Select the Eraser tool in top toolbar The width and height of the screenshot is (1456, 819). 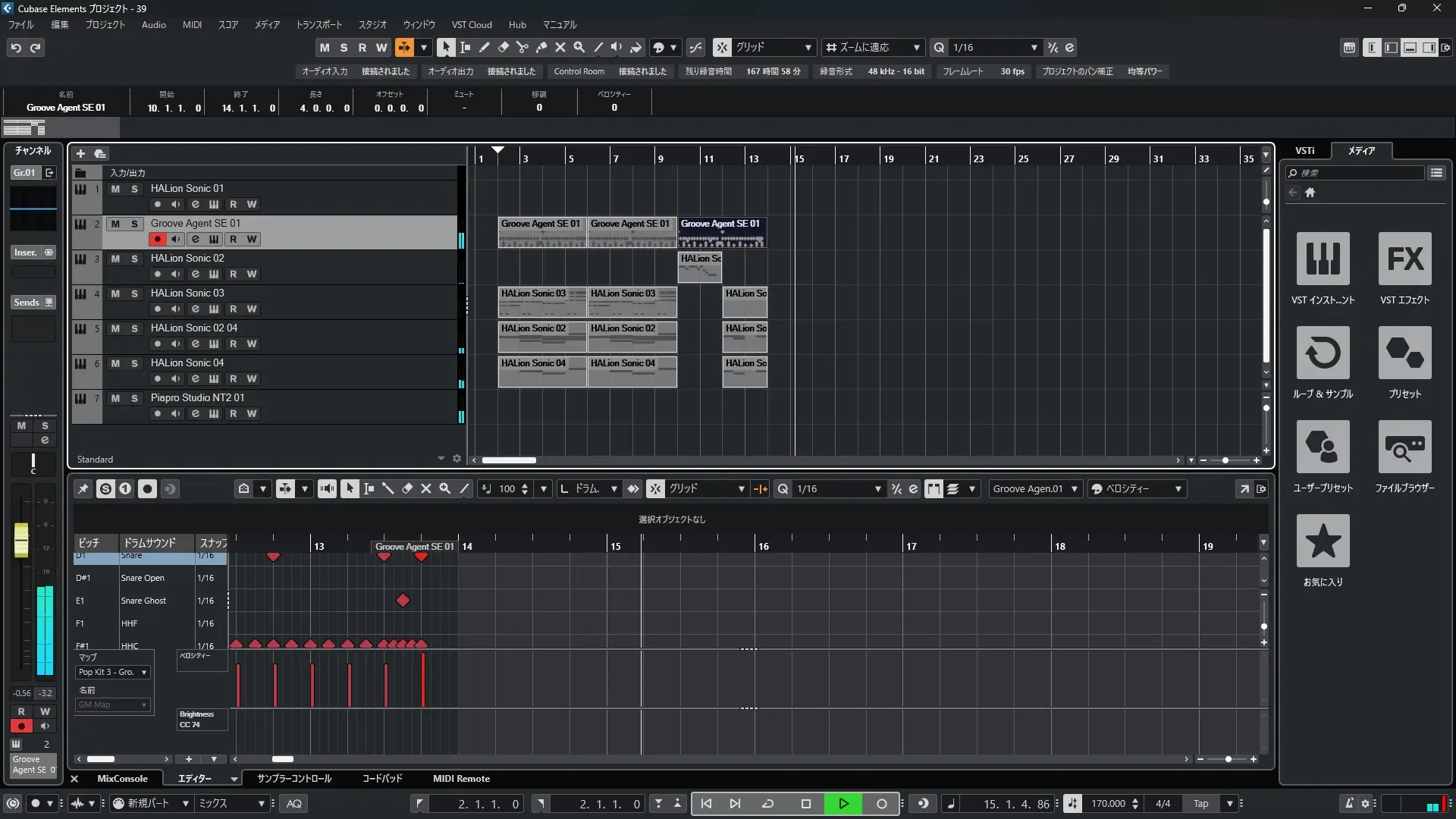coord(503,47)
